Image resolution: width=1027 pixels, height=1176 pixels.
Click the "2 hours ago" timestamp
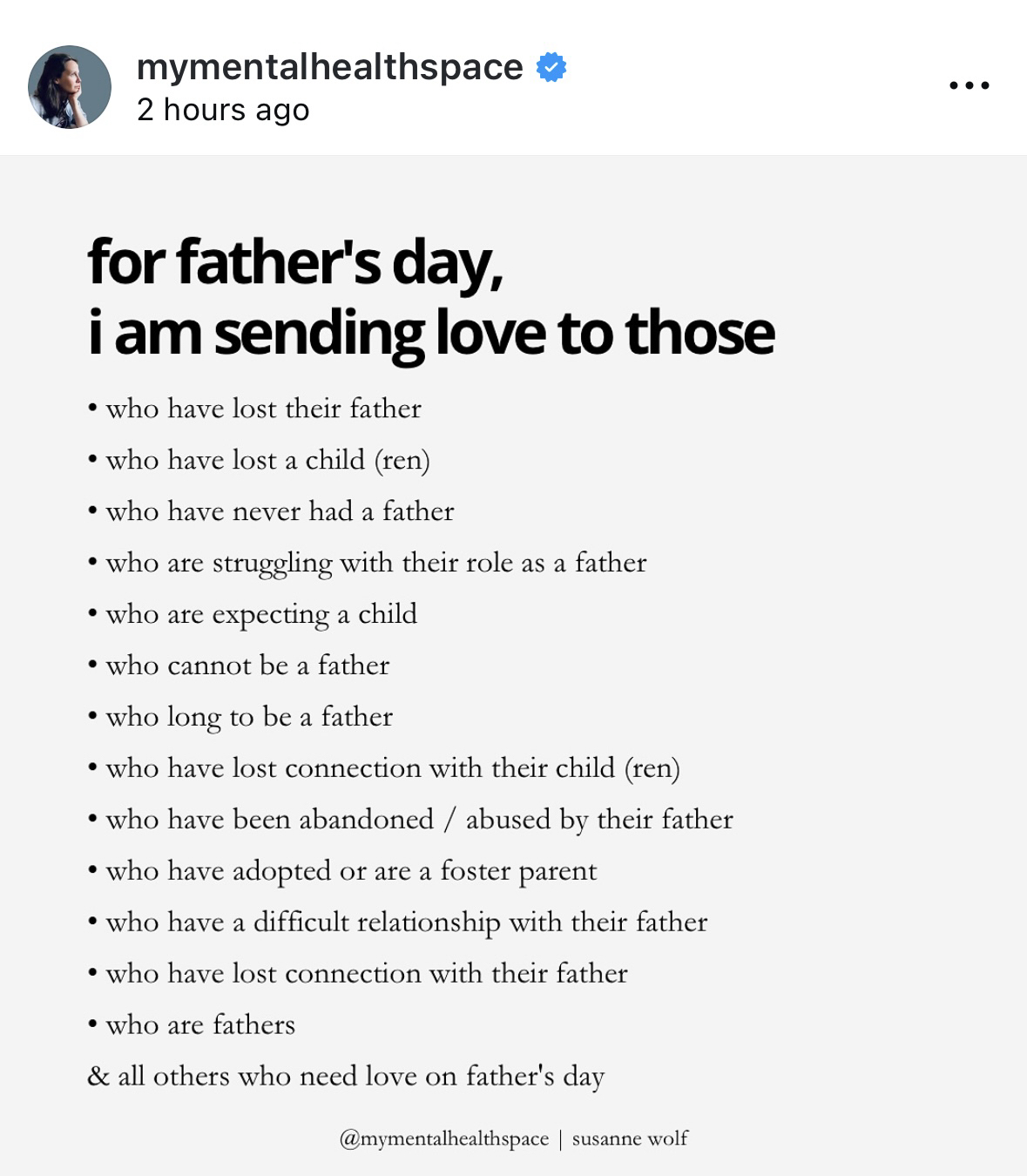(223, 110)
